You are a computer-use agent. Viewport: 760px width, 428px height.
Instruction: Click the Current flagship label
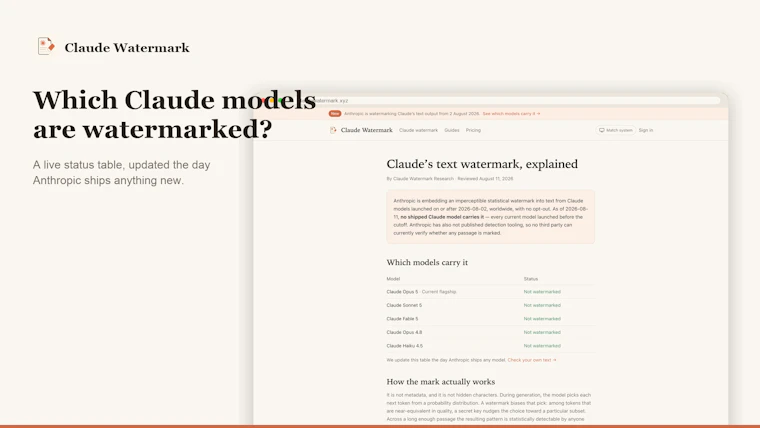(439, 292)
